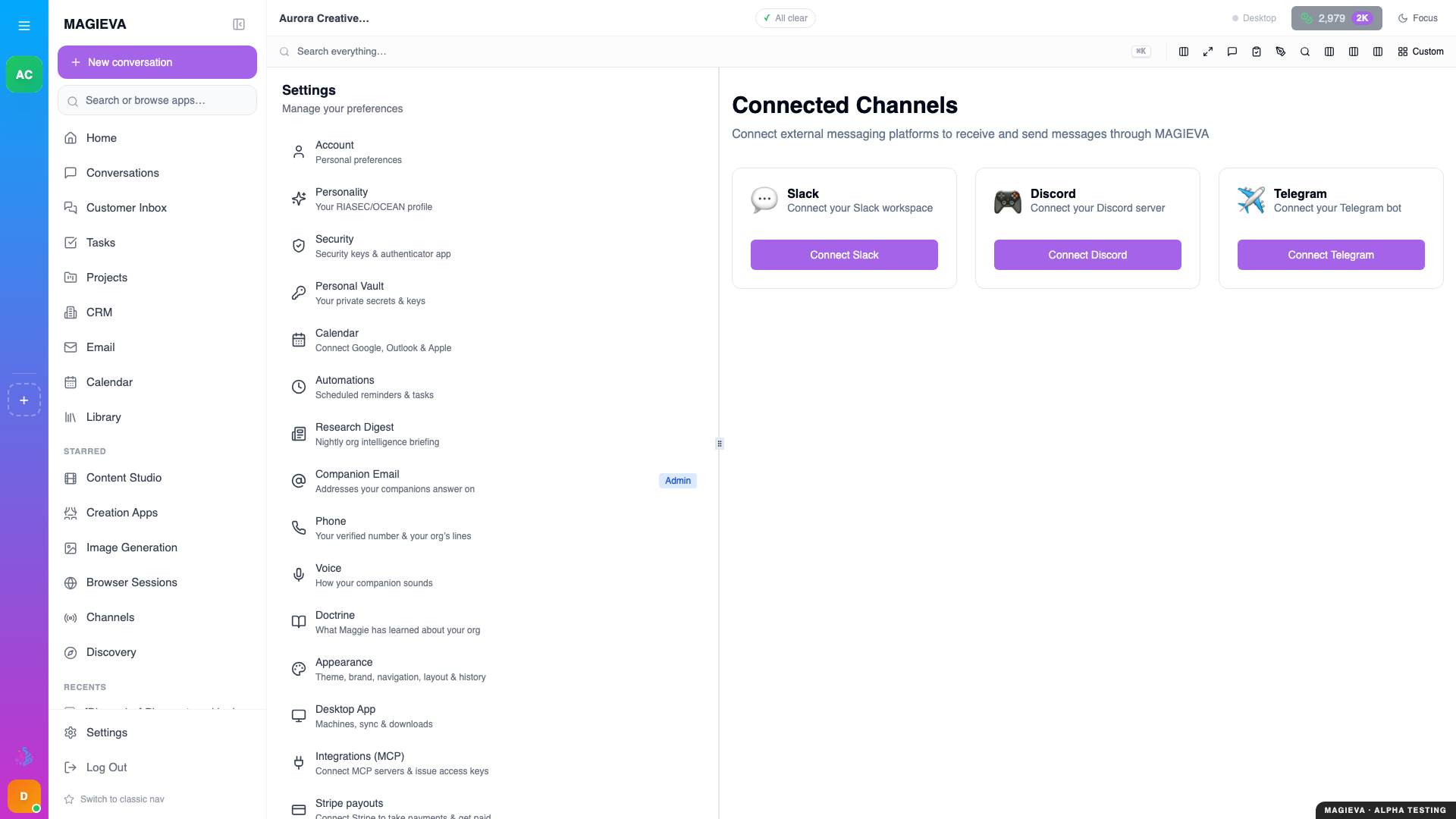Switch to classic nav
Viewport: 1456px width, 819px height.
pyautogui.click(x=115, y=799)
